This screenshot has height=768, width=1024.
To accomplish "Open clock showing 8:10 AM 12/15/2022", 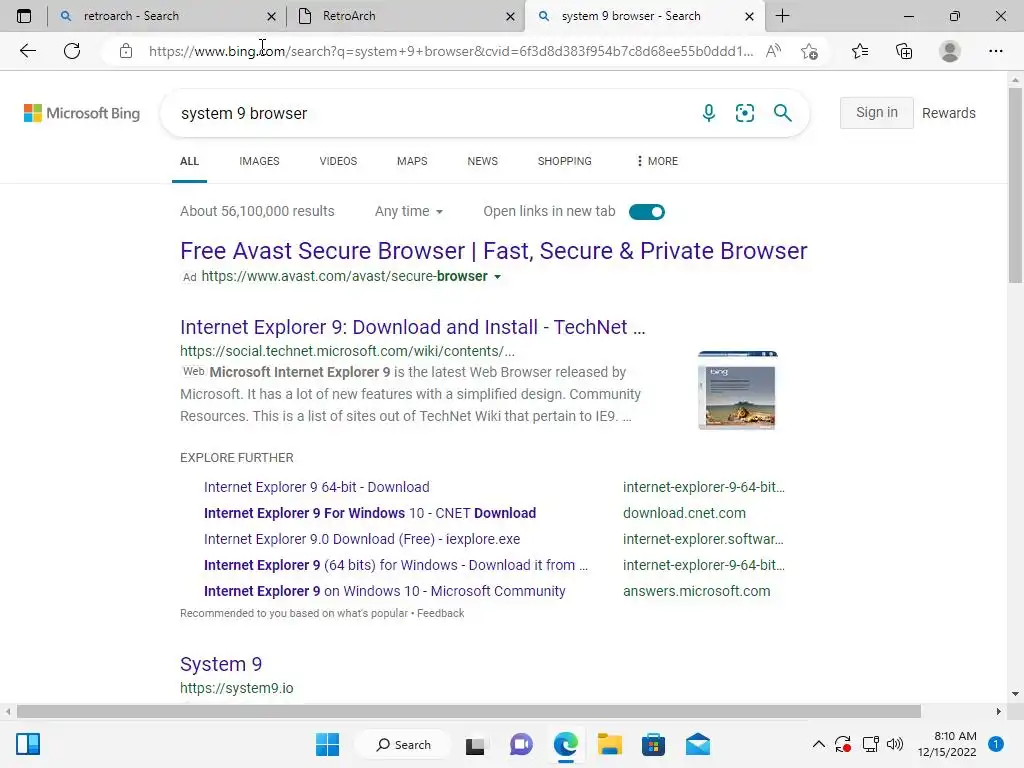I will point(947,744).
